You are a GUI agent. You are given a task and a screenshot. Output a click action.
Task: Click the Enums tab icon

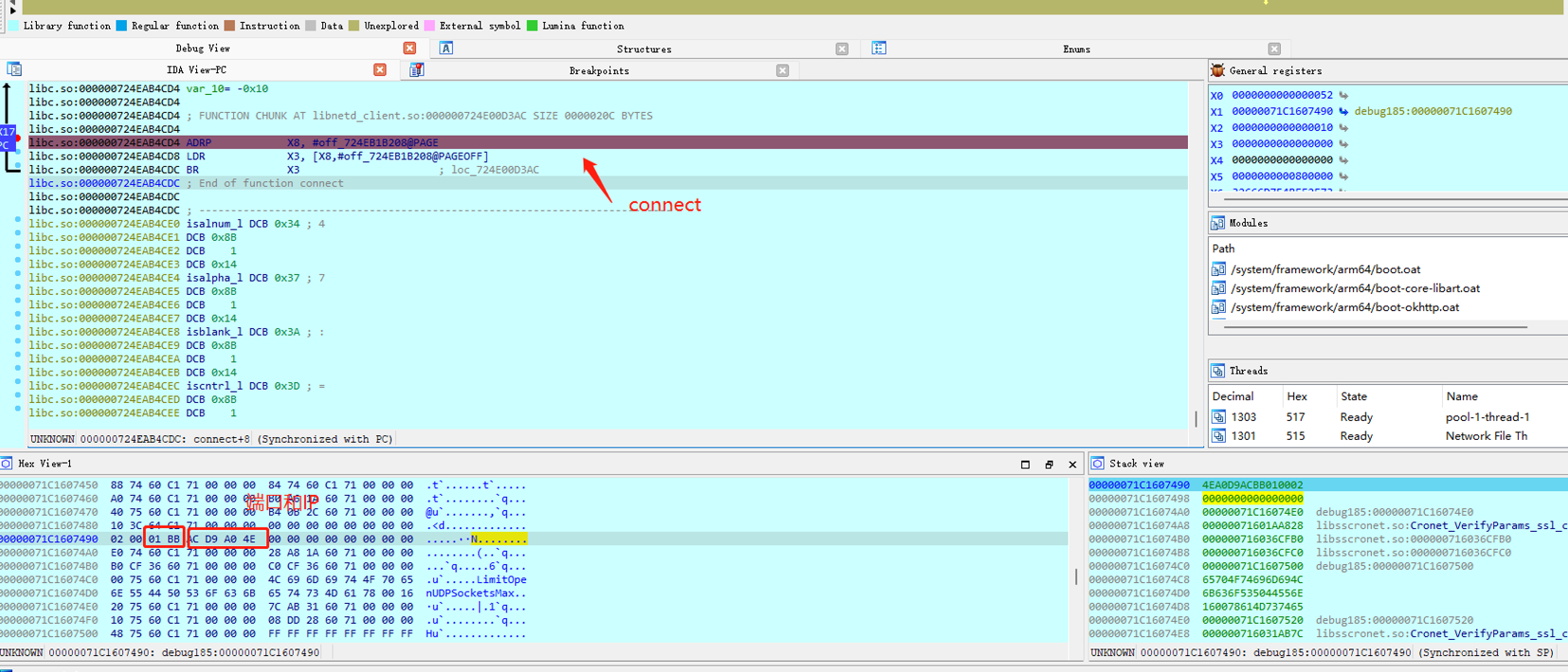tap(879, 48)
